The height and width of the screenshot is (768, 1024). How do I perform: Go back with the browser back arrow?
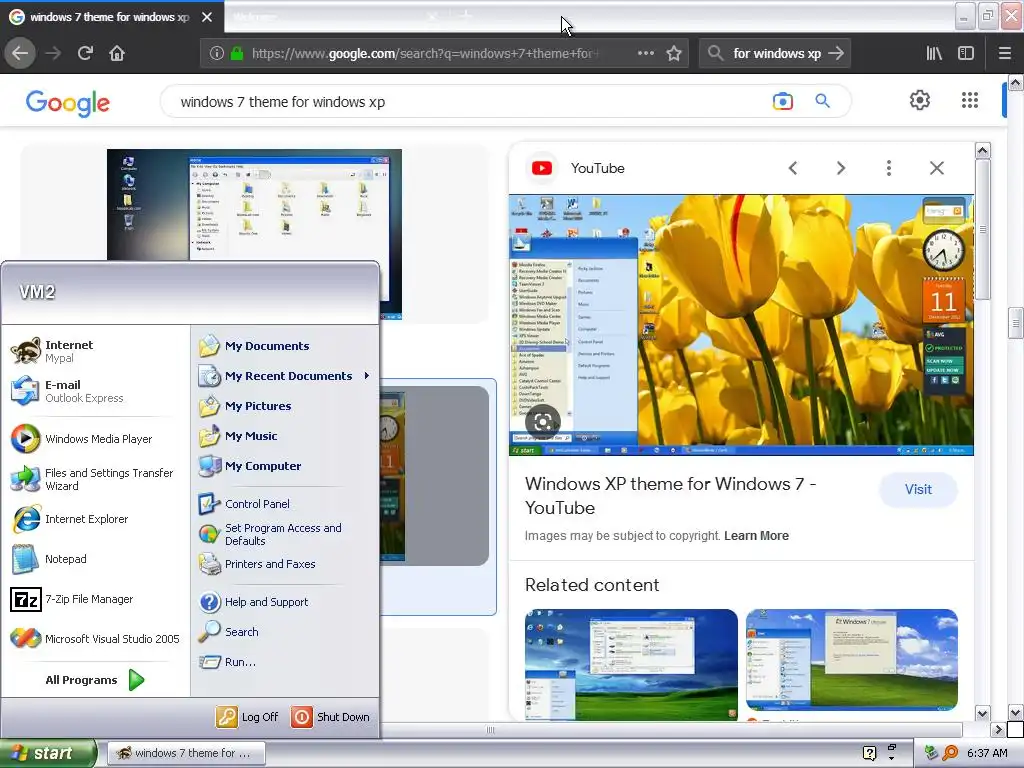point(20,53)
